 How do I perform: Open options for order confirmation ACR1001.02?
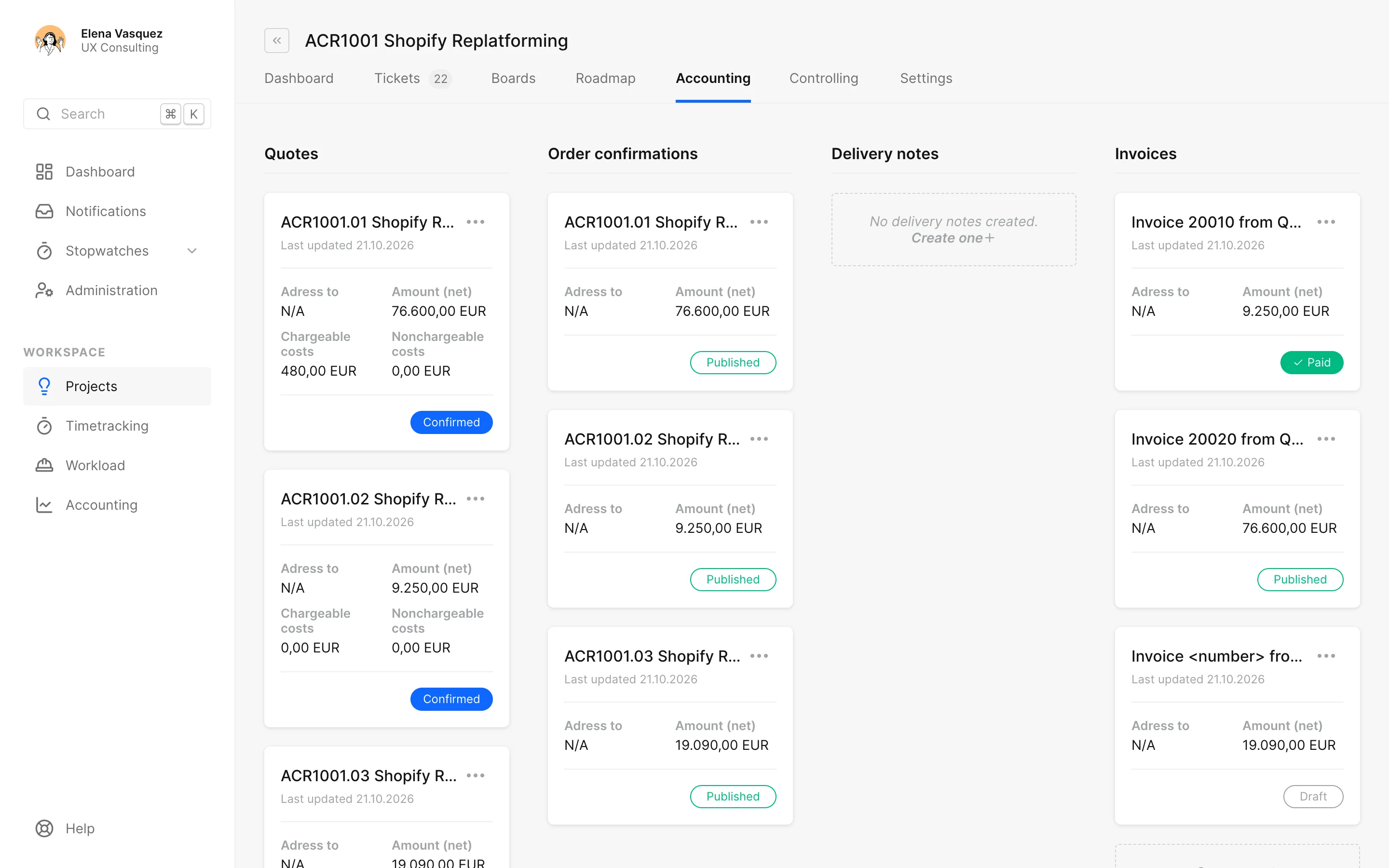(759, 439)
